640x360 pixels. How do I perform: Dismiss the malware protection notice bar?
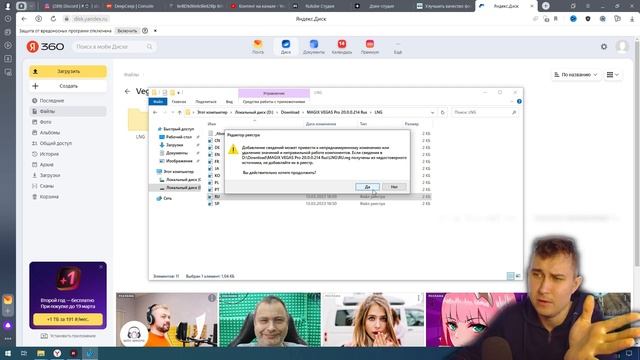pyautogui.click(x=155, y=31)
